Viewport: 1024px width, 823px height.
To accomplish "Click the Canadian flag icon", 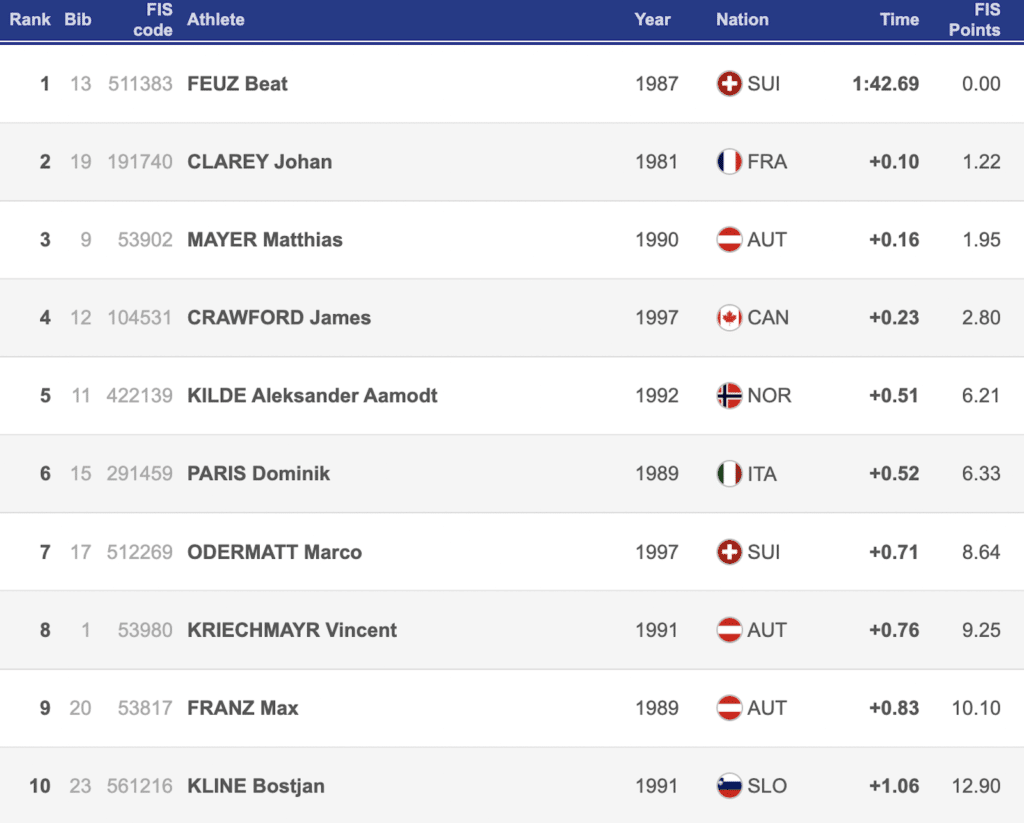I will point(729,318).
